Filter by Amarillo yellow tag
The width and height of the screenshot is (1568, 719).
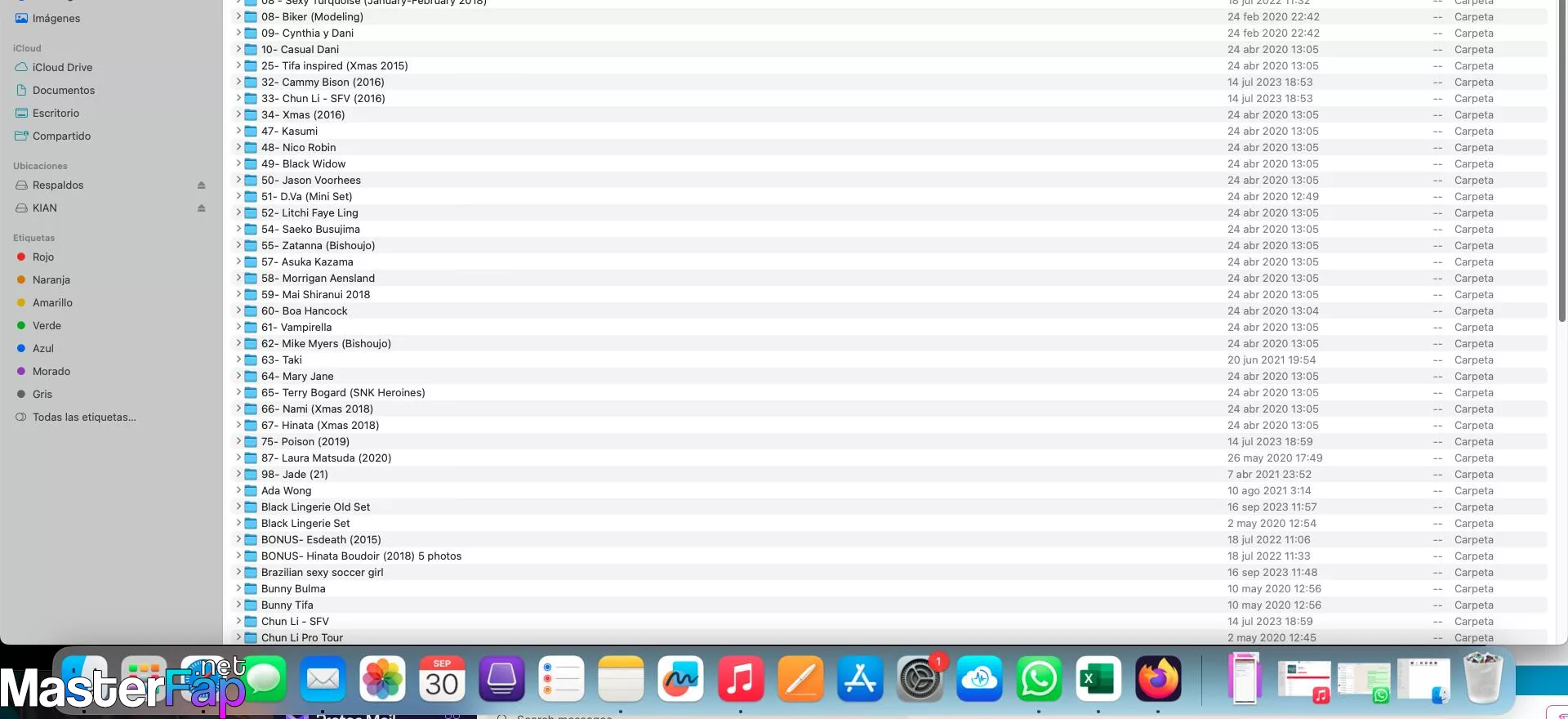pos(52,302)
